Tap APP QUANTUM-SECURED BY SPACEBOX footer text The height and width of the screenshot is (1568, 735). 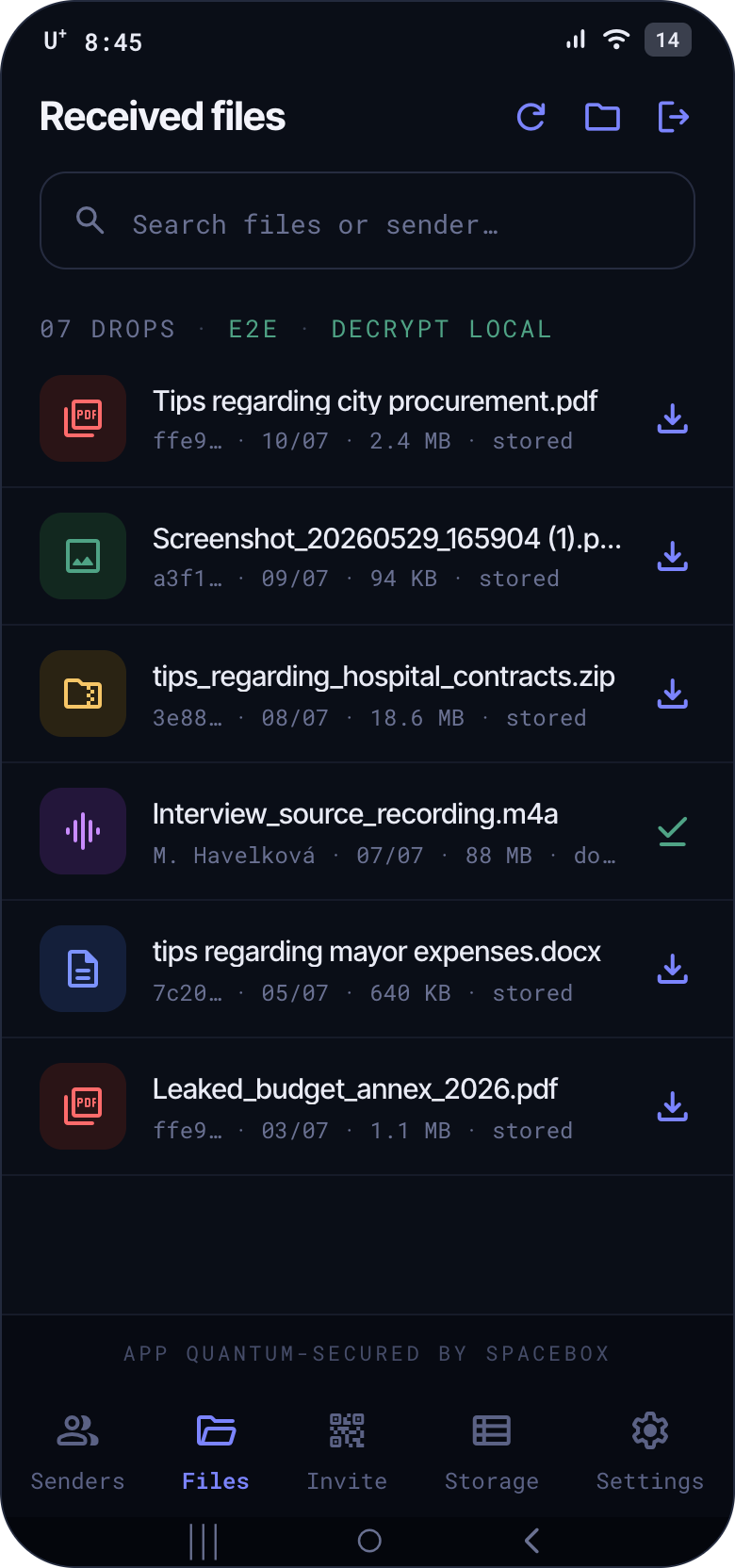pyautogui.click(x=367, y=1353)
